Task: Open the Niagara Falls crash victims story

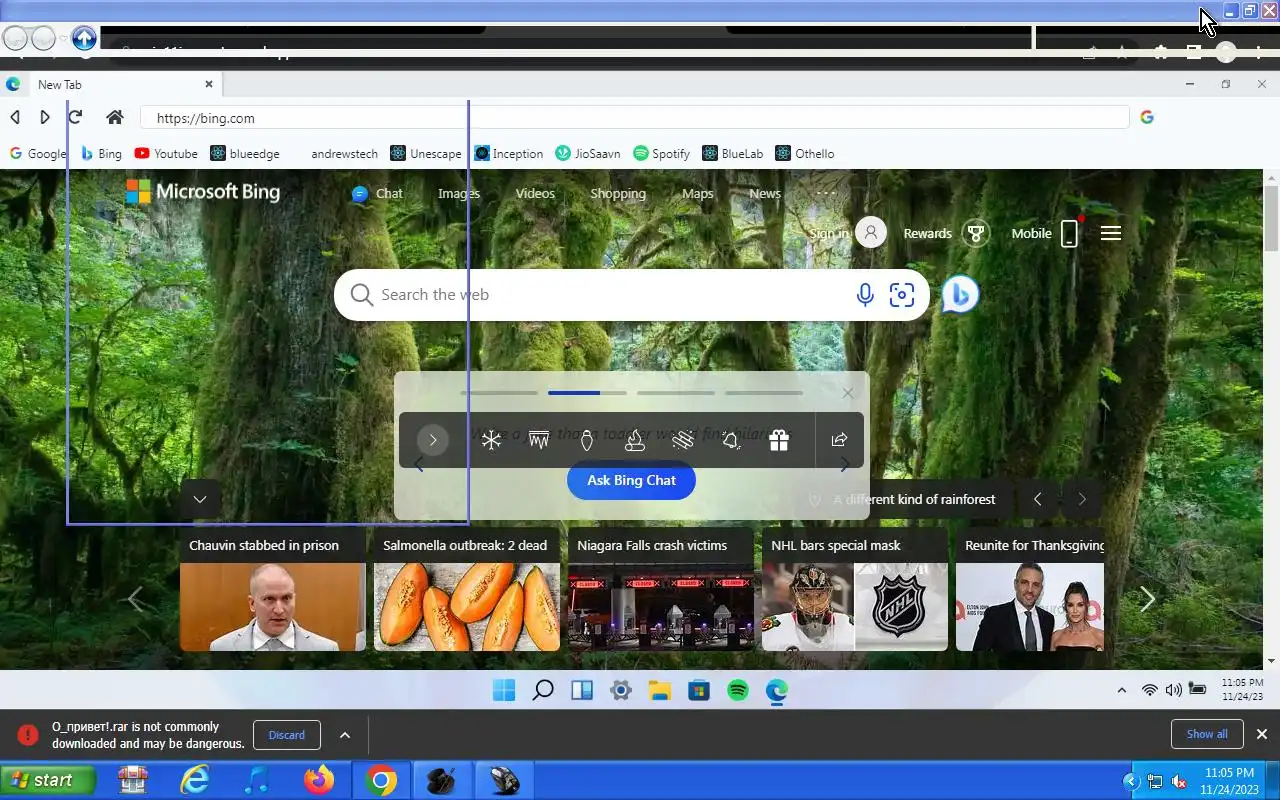Action: coord(661,590)
